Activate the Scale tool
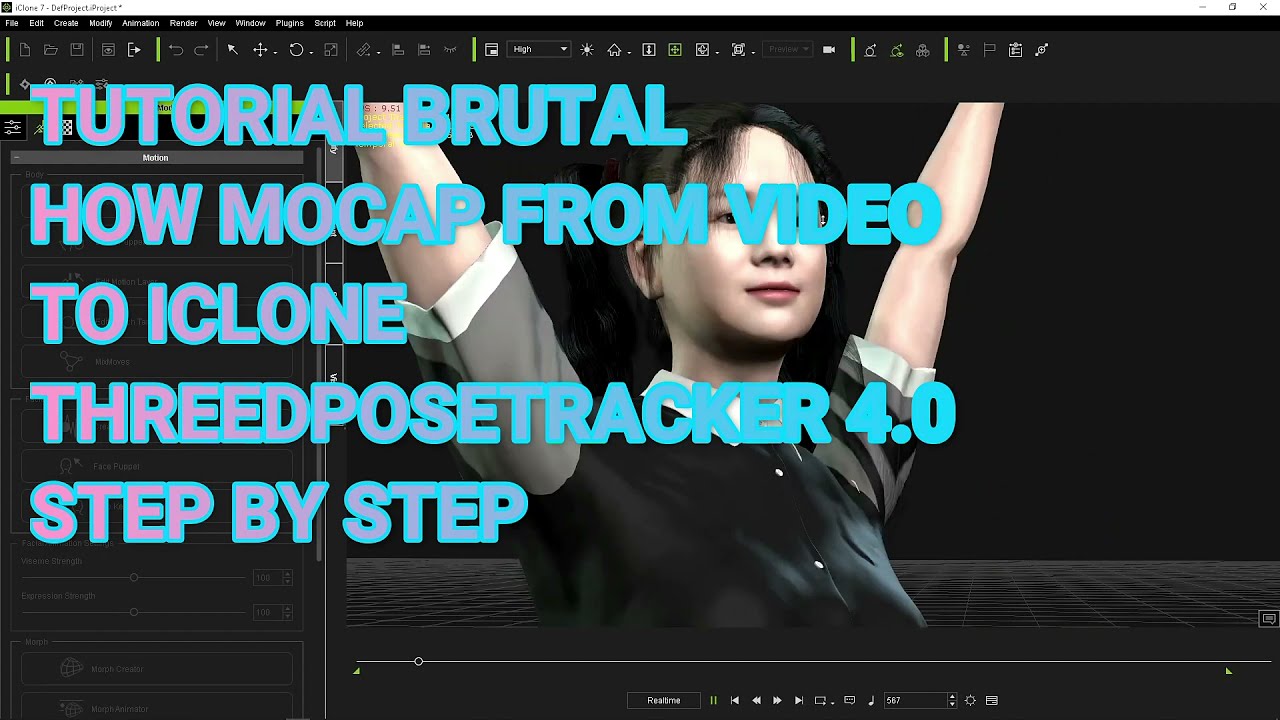Screen dimensions: 1280x720 pyautogui.click(x=331, y=50)
